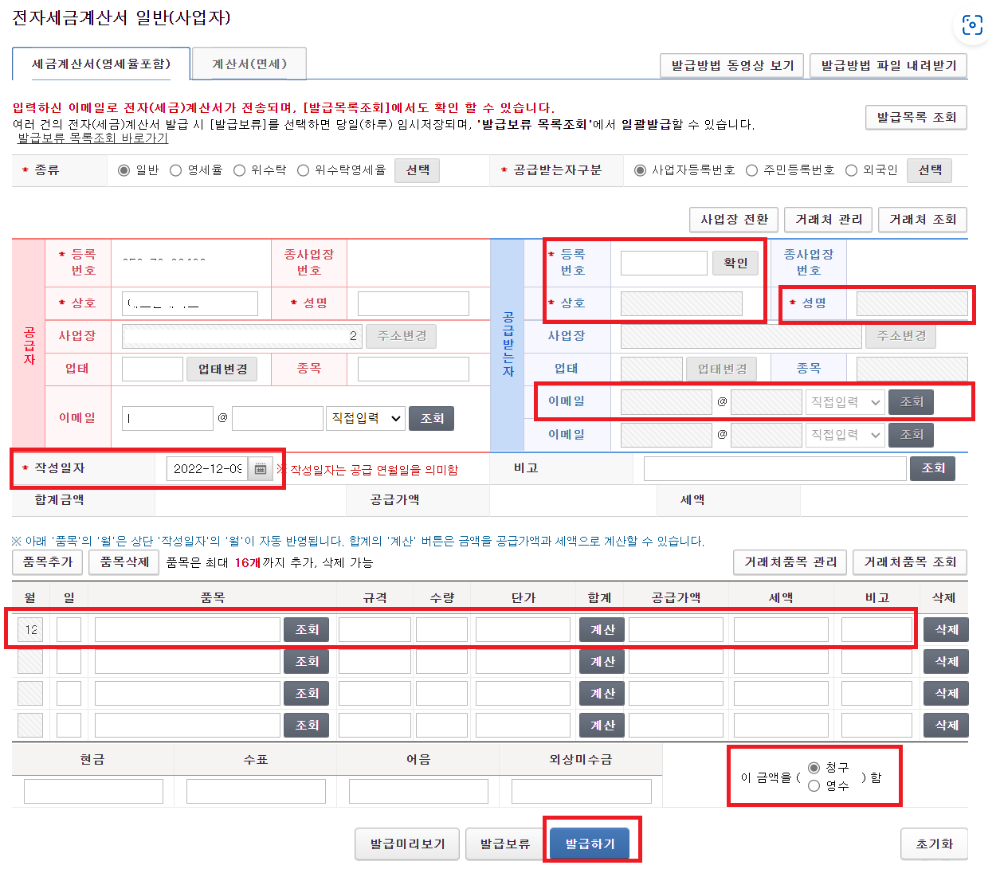Click 선택 button next to 종류 options
Screen dimensions: 988x874
click(x=417, y=170)
